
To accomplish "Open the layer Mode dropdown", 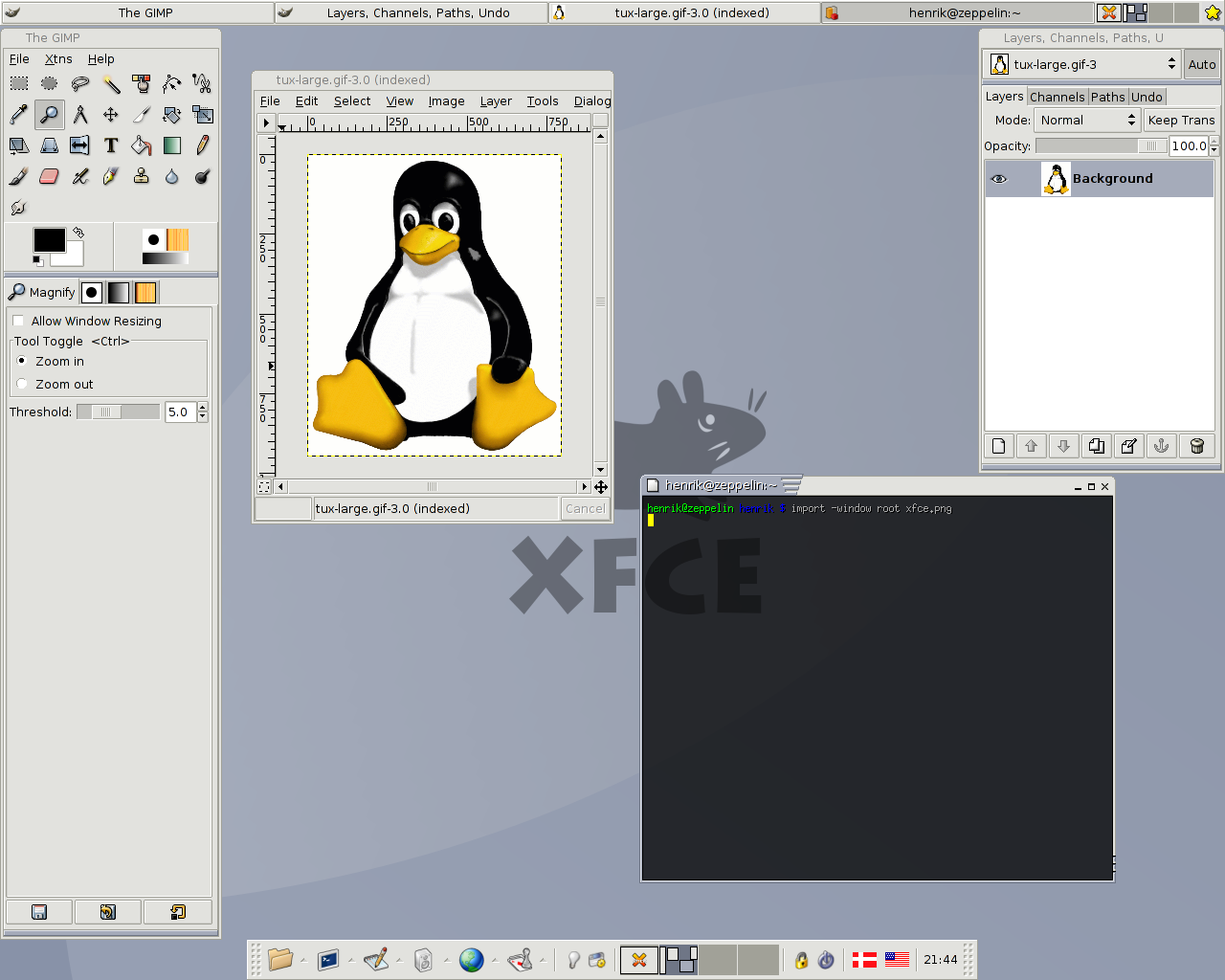I will 1087,120.
